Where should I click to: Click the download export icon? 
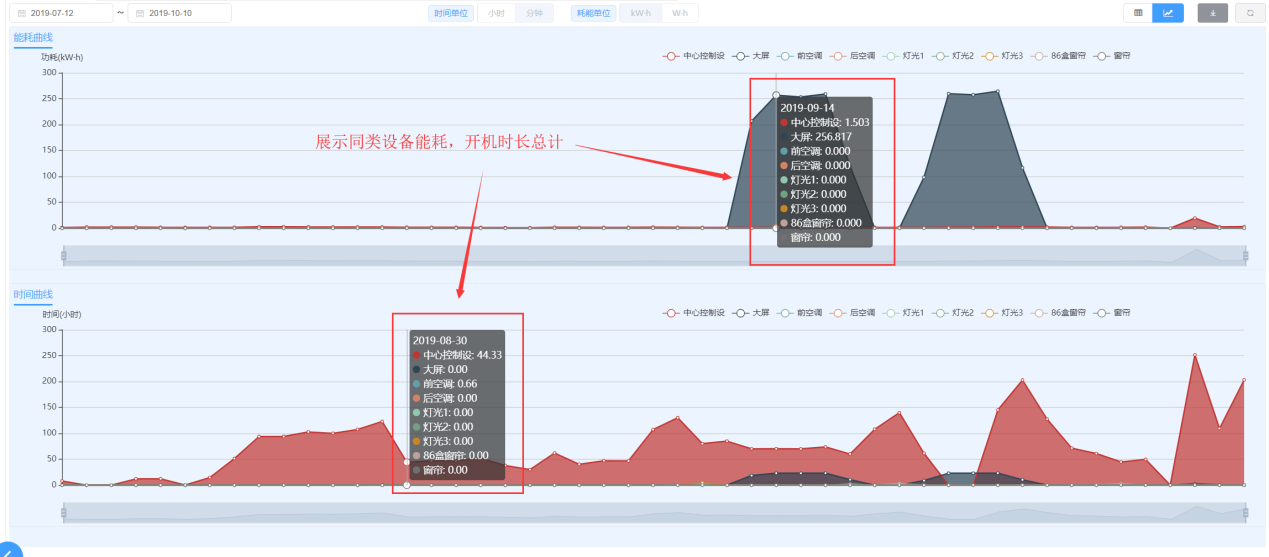pos(1212,13)
